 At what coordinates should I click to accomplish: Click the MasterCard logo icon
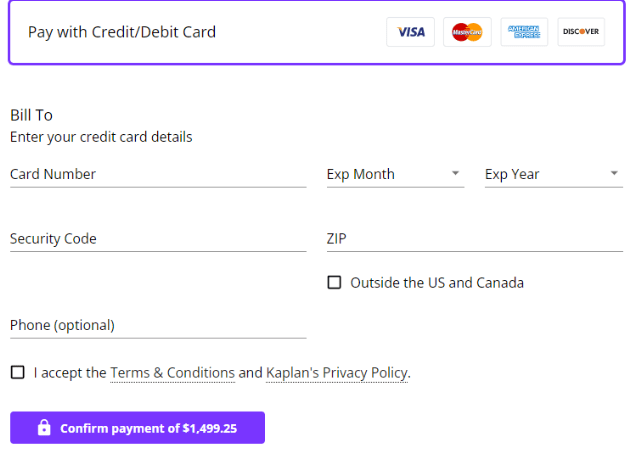pos(467,32)
